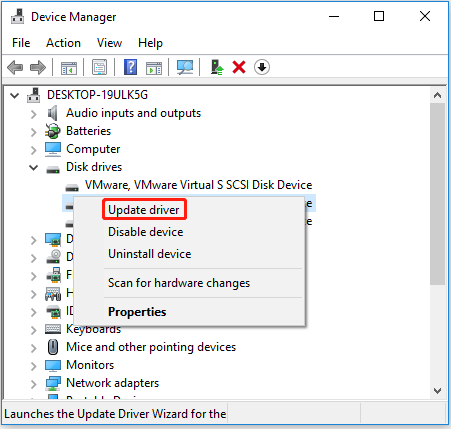Click the Back arrow toolbar icon

15,68
